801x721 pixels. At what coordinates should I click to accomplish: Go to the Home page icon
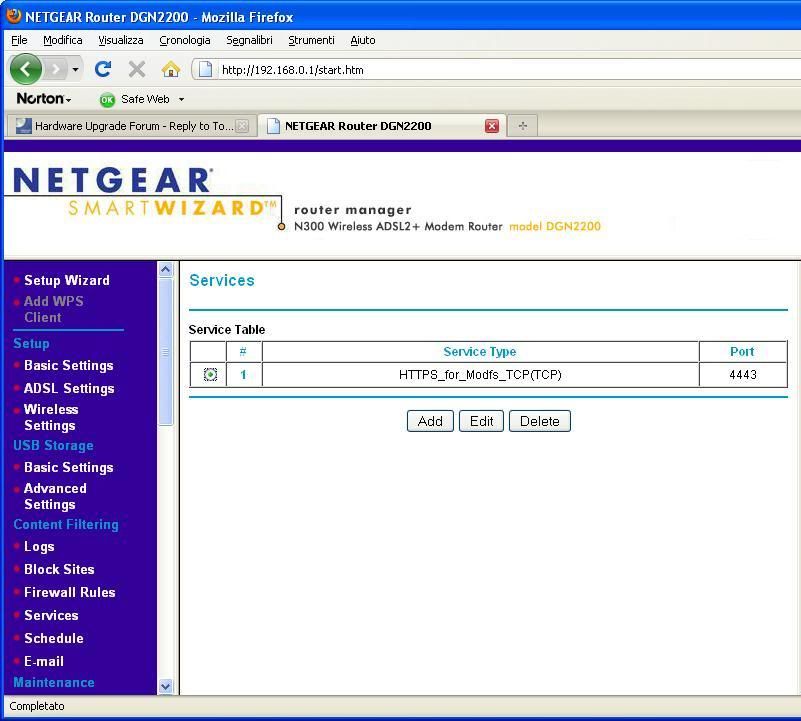tap(171, 69)
